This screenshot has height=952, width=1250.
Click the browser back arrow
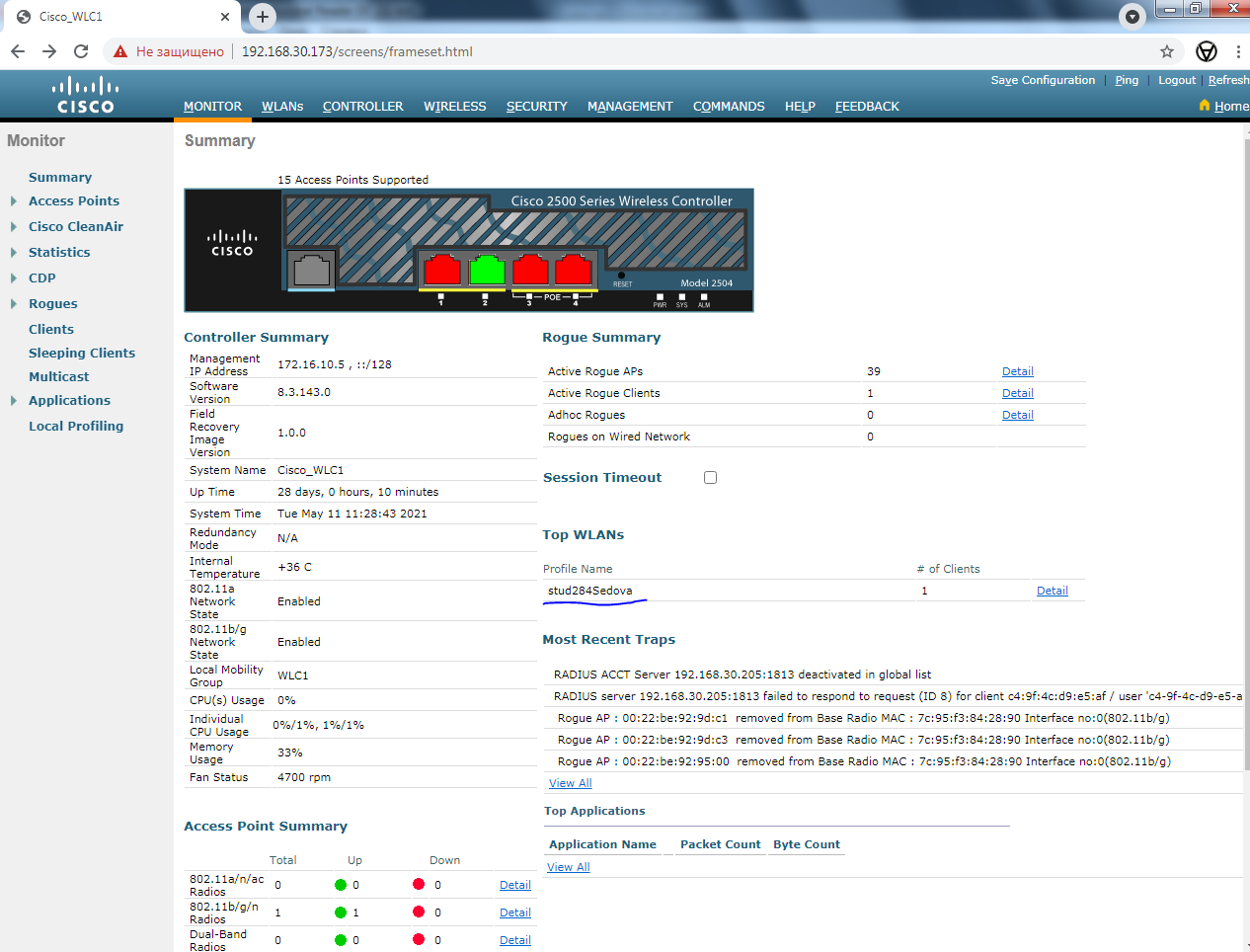coord(18,51)
